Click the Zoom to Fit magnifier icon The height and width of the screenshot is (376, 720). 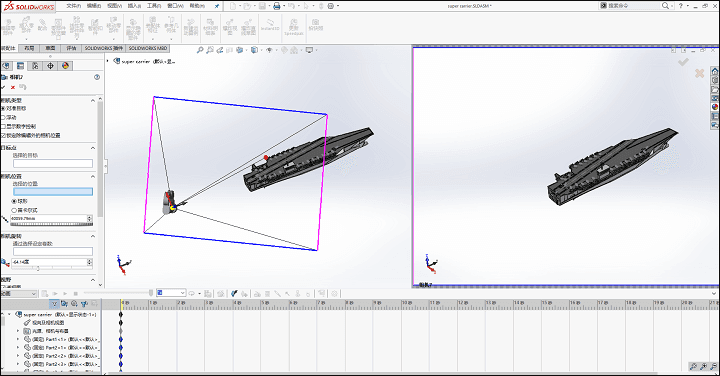tap(200, 50)
